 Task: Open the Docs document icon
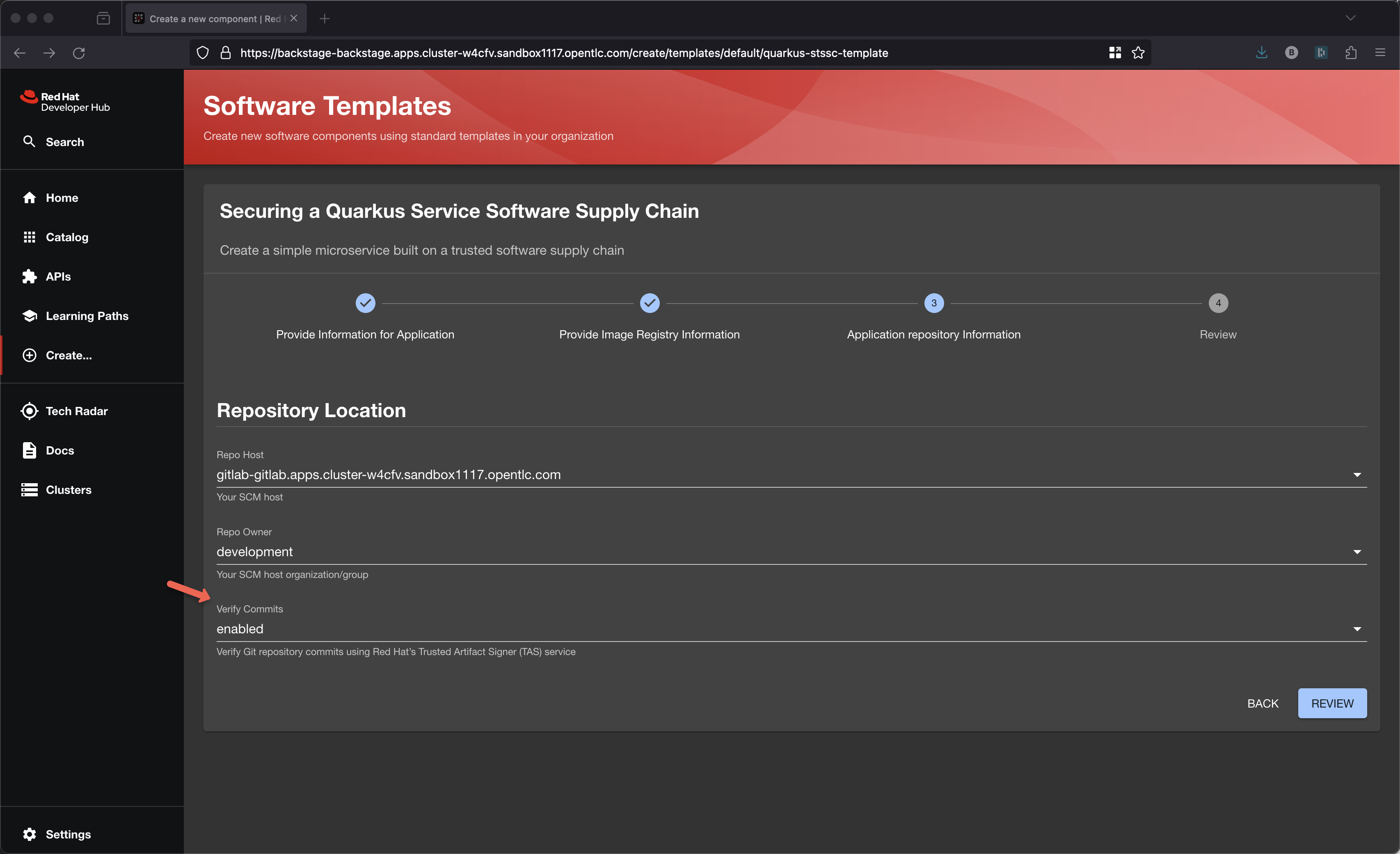point(30,450)
